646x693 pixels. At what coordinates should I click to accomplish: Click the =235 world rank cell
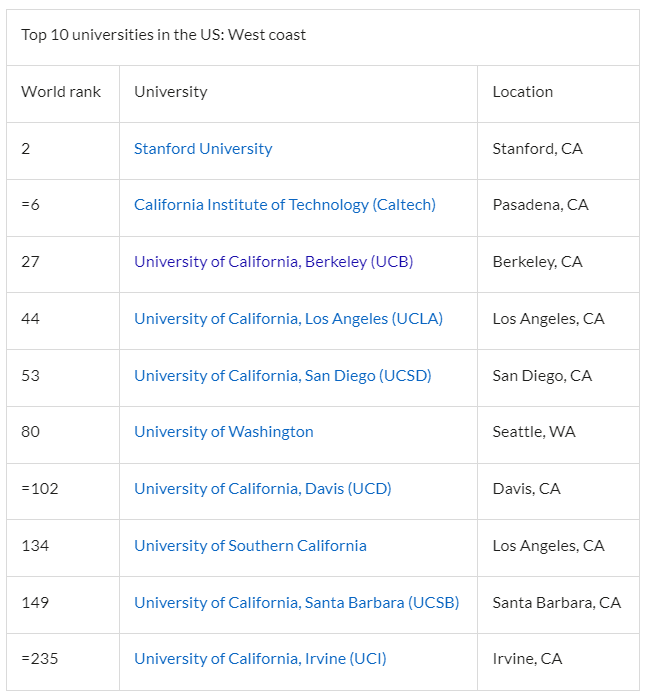click(63, 662)
